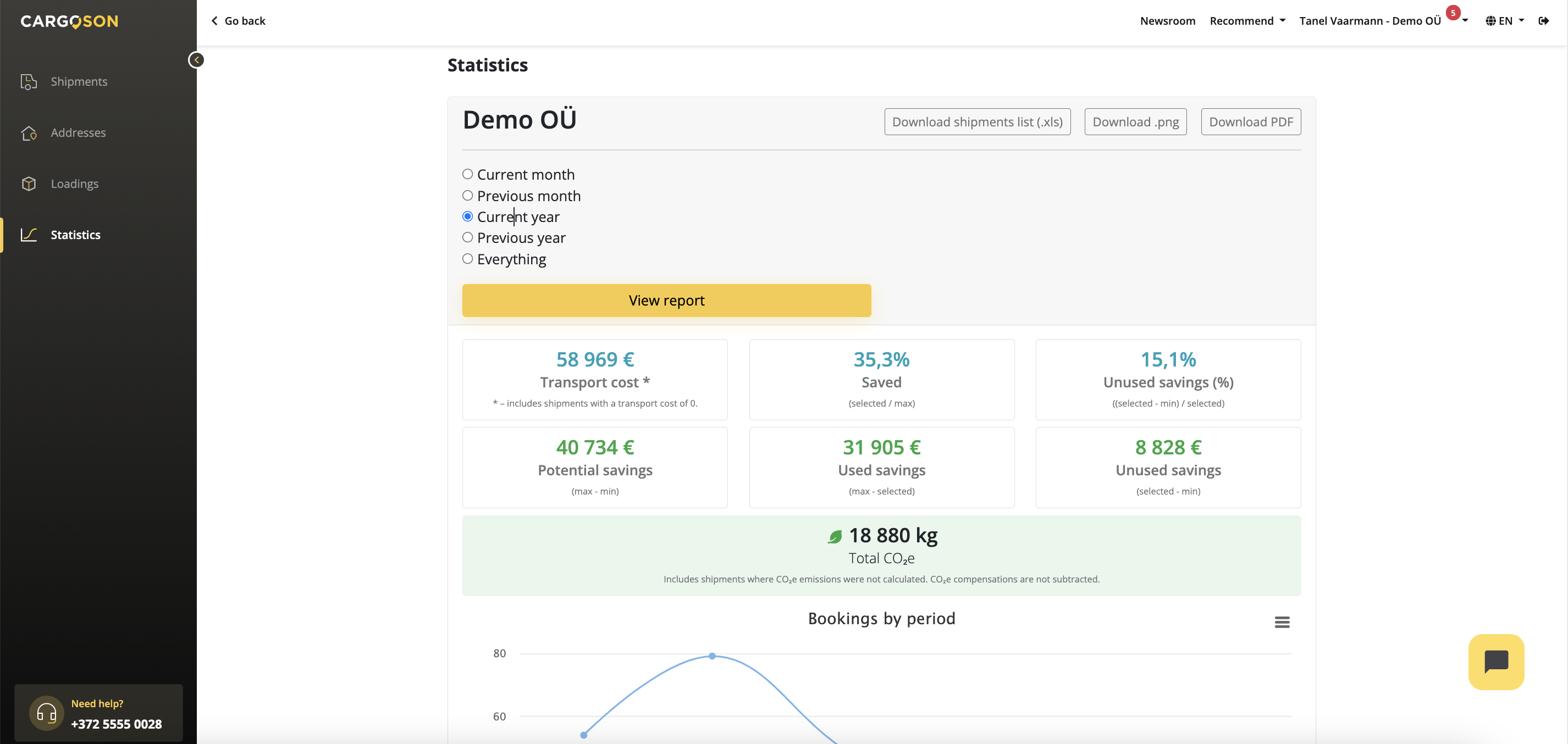Open the EN language dropdown
Viewport: 1568px width, 744px height.
[1505, 21]
